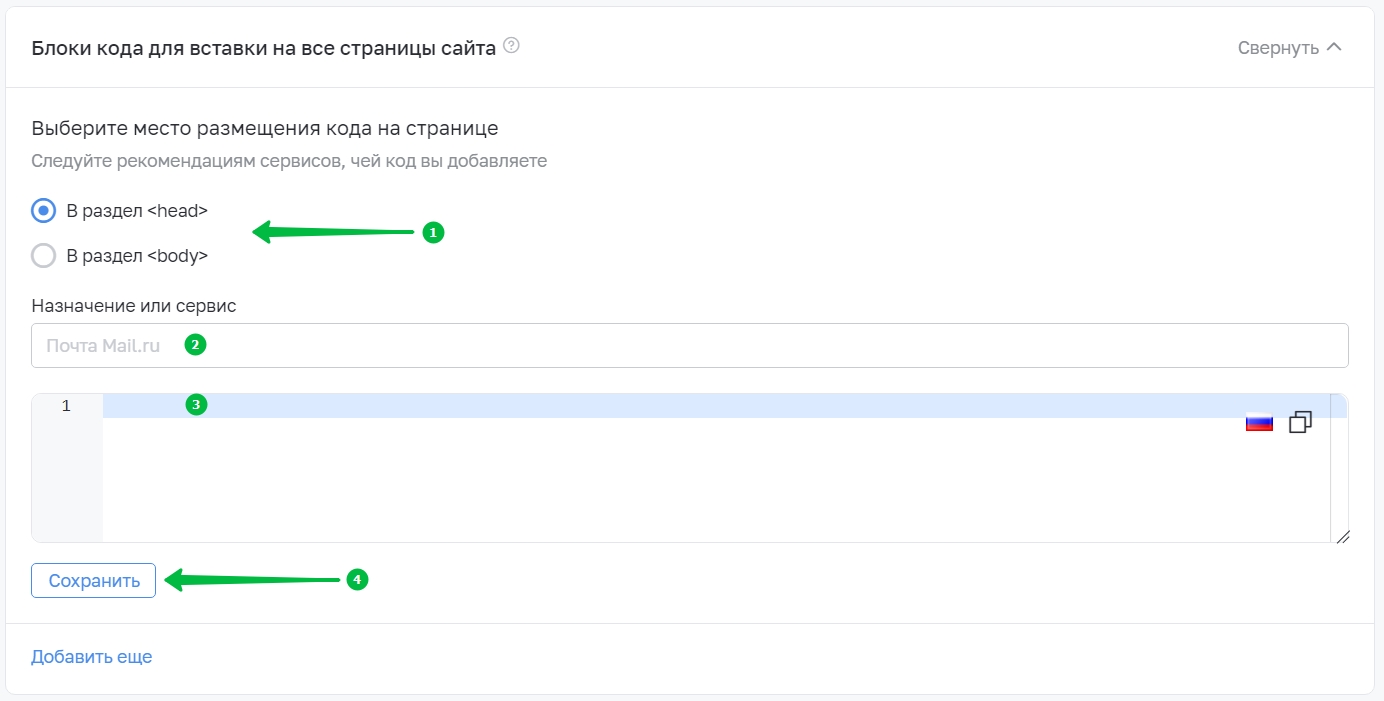
Task: Click line number 1 in the editor gutter
Action: 66,406
